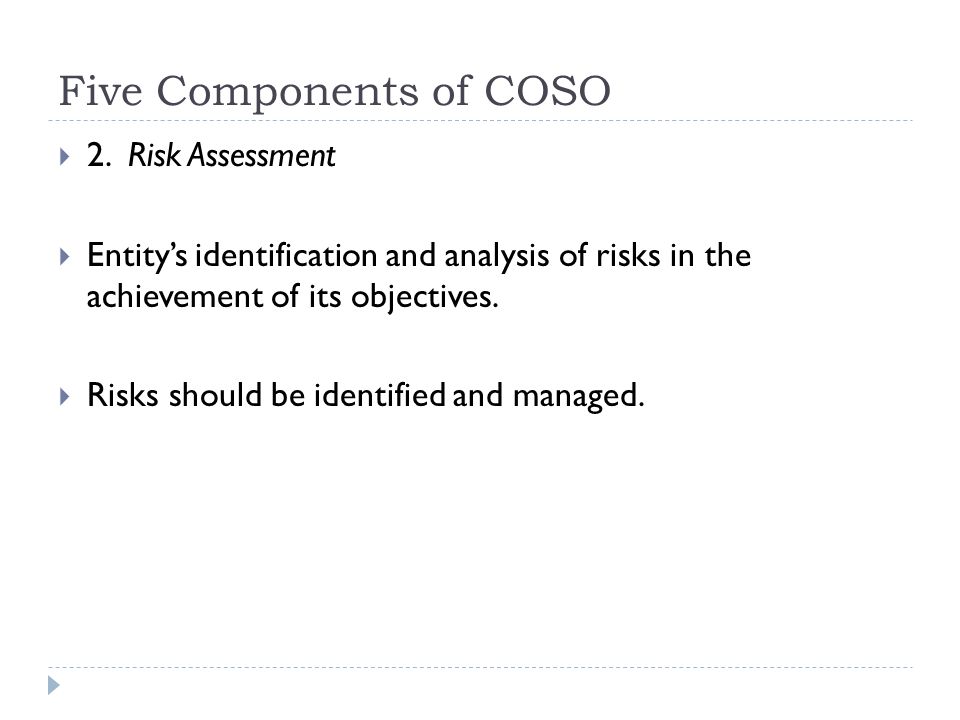Click the bullet arrow beside Risks should

coord(65,396)
